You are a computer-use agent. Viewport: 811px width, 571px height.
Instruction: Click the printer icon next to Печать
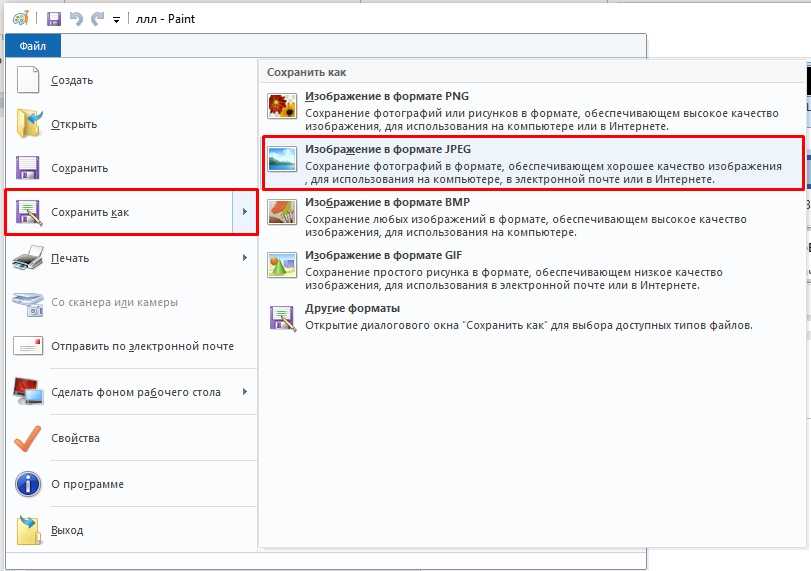point(28,258)
